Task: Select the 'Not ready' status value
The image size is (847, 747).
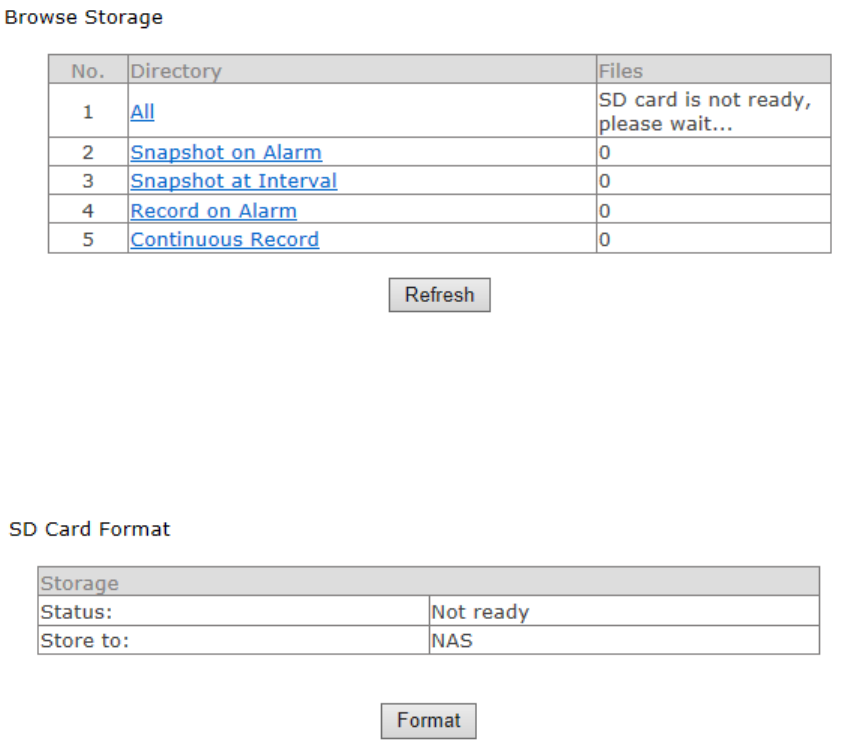Action: point(480,612)
